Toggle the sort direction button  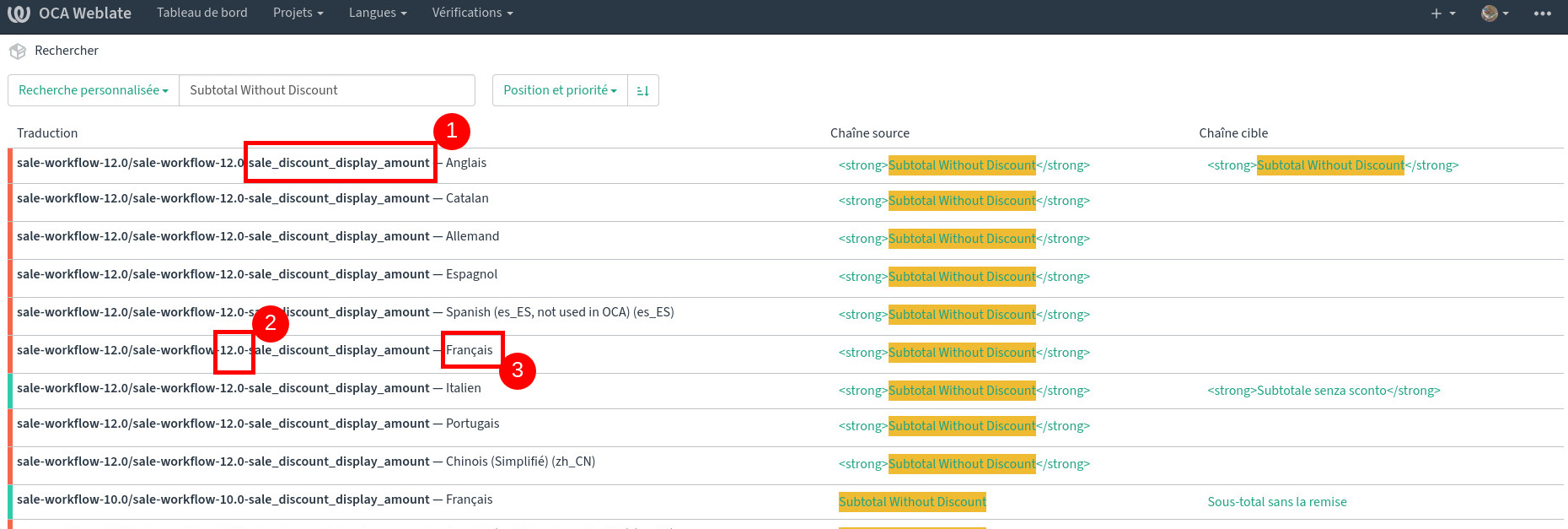[x=642, y=90]
